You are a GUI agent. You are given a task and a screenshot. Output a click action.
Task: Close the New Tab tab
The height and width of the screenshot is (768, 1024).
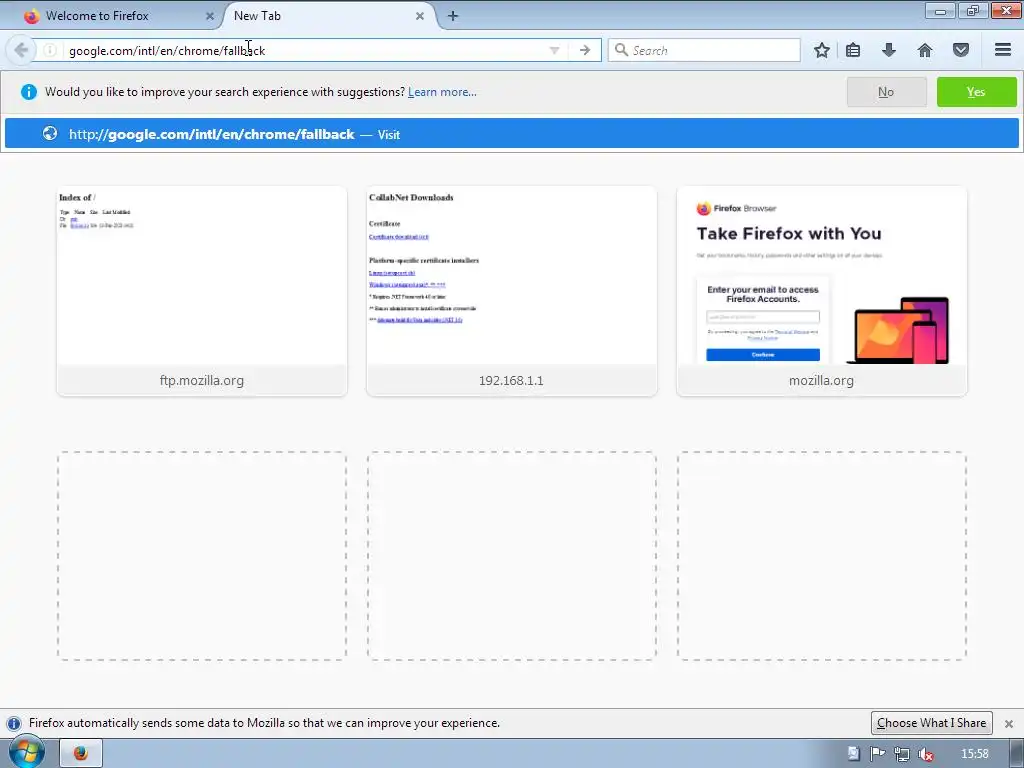[420, 16]
